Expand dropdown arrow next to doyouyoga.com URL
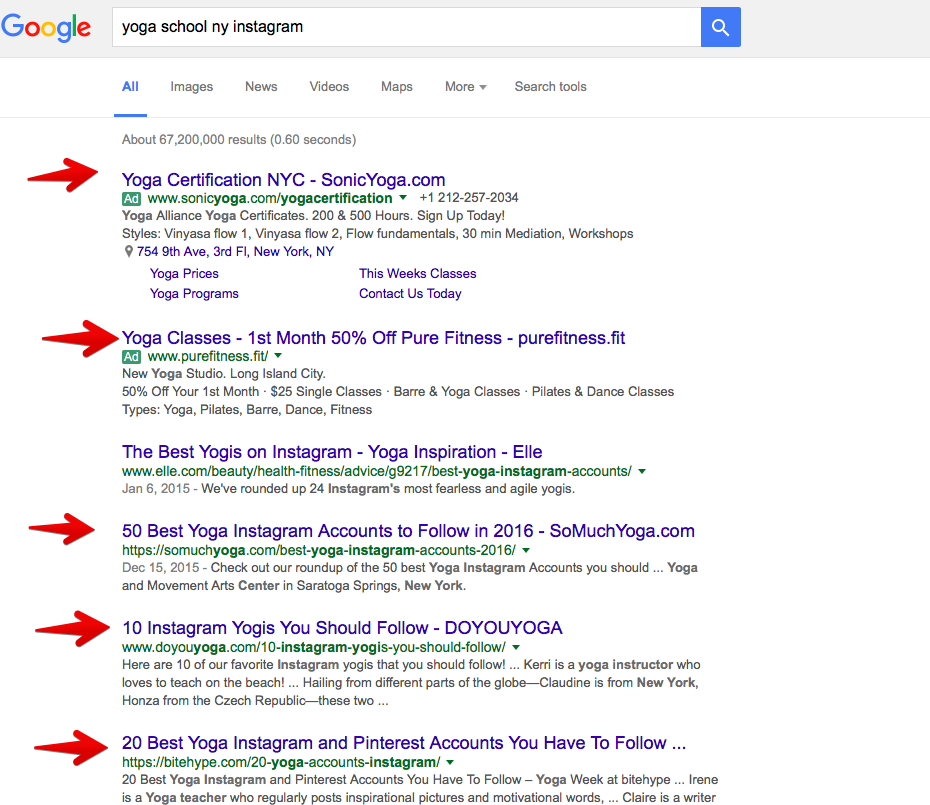Image resolution: width=930 pixels, height=805 pixels. coord(516,647)
